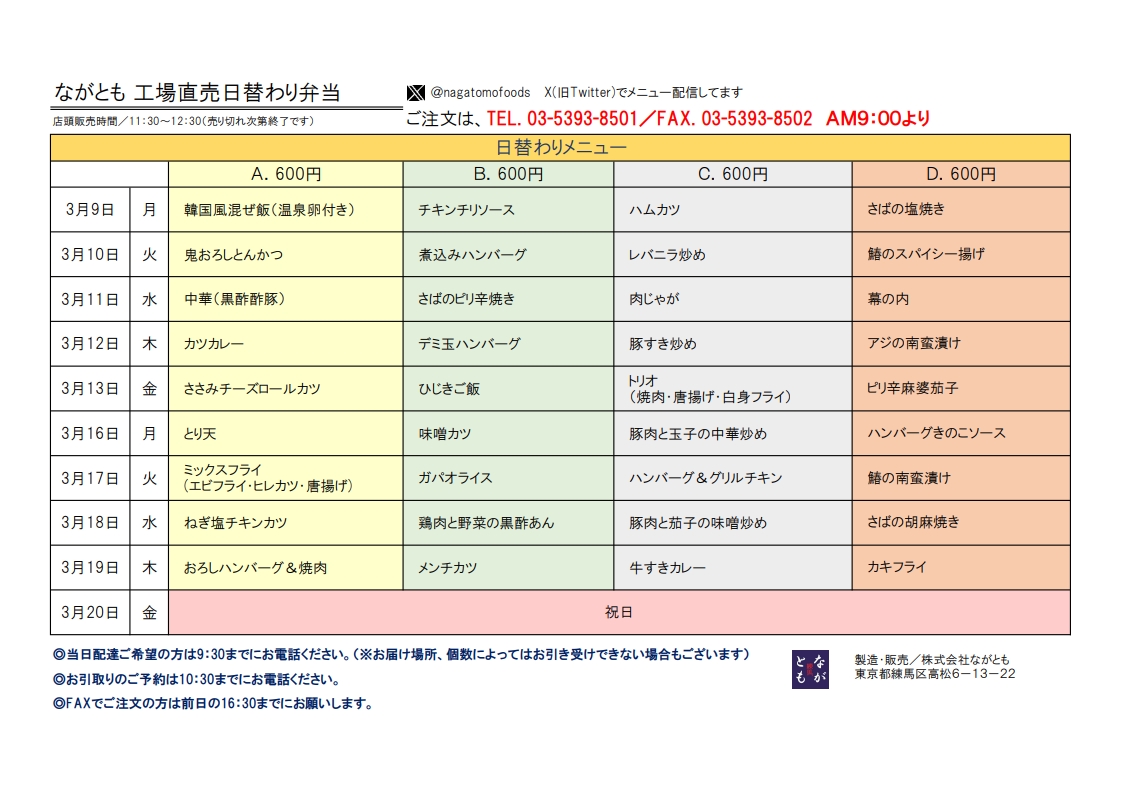
Task: Click the 中華(黒酢酢豚) cell
Action: tap(286, 299)
